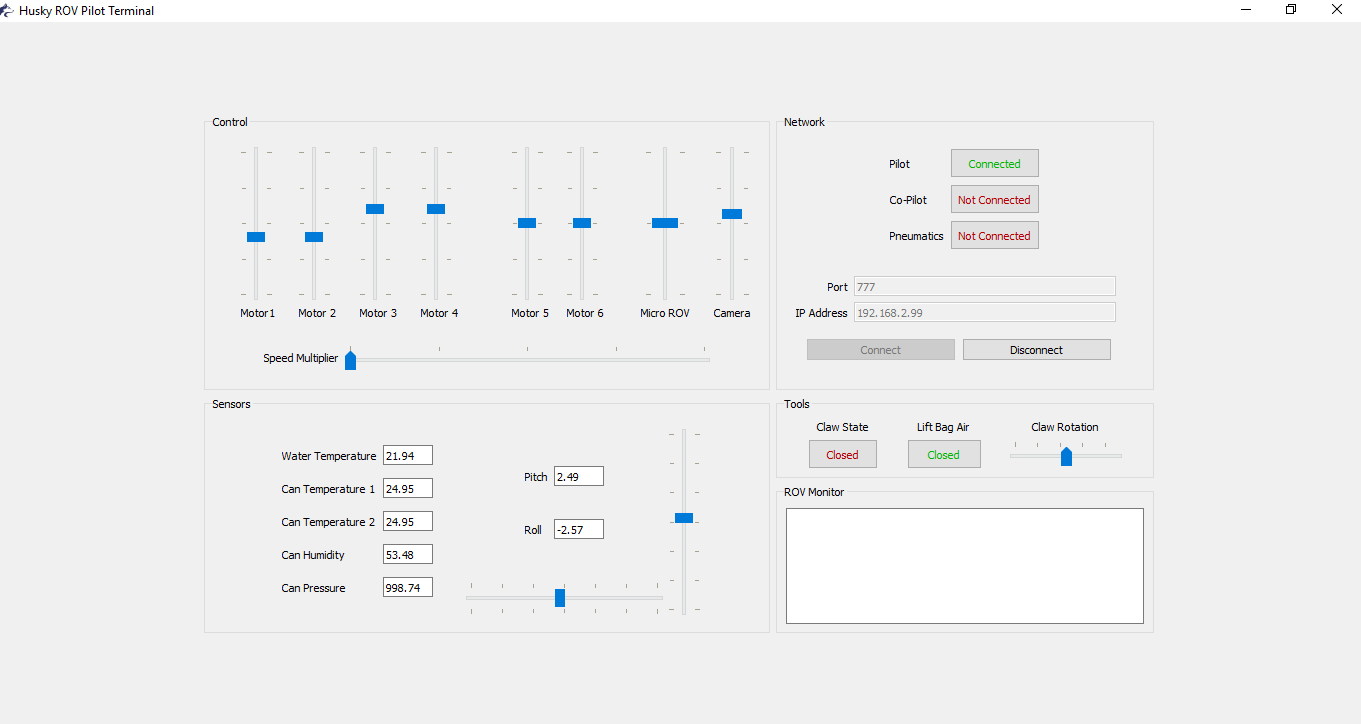Image resolution: width=1361 pixels, height=724 pixels.
Task: Click inside the ROV Monitor output area
Action: point(964,565)
